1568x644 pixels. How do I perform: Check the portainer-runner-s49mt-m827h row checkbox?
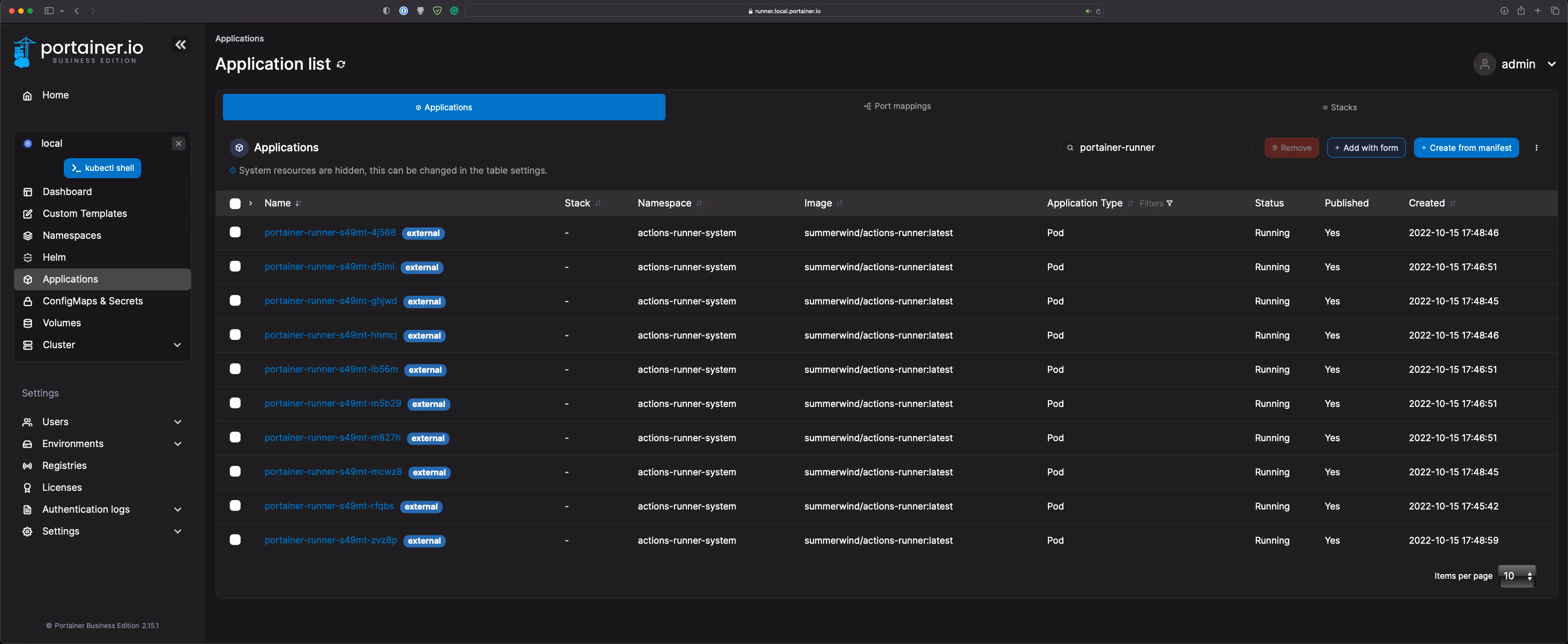coord(235,437)
